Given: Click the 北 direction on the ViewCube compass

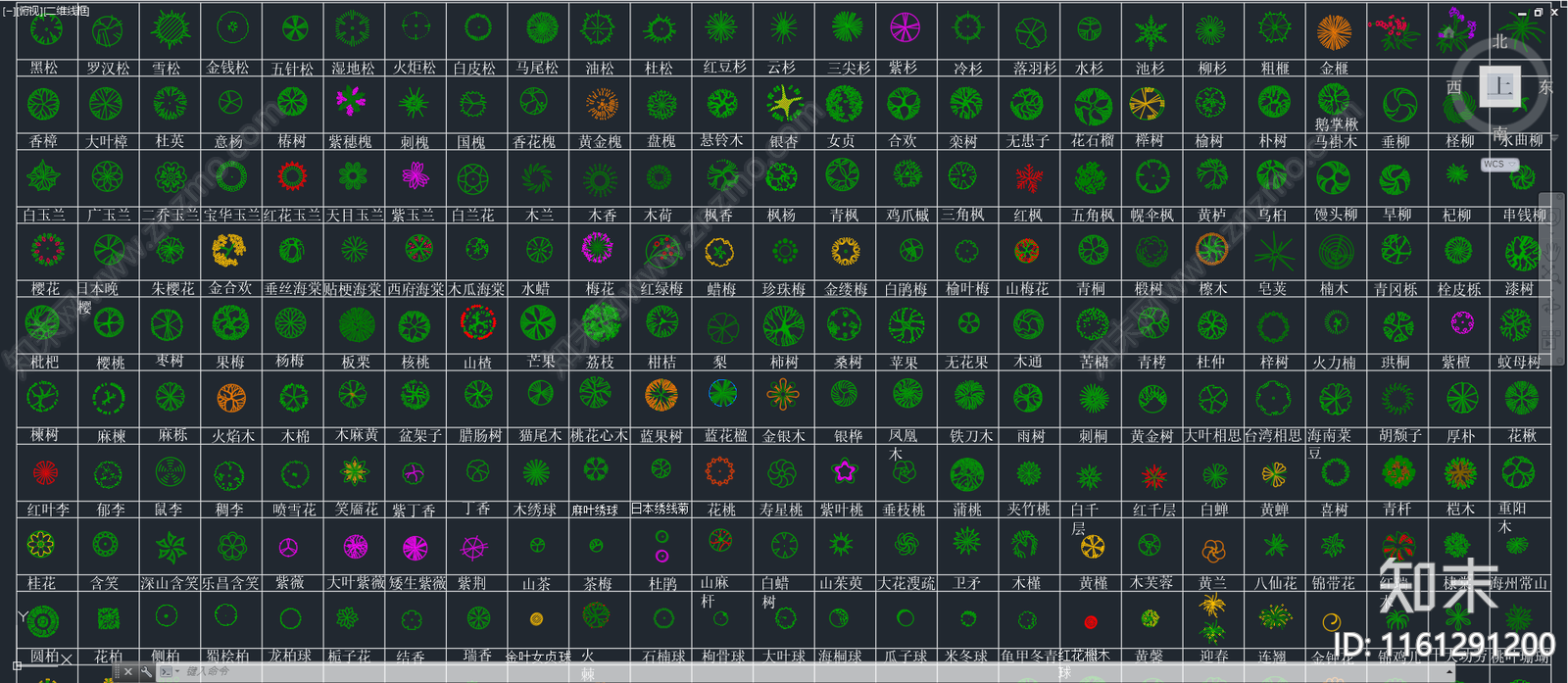Looking at the screenshot, I should (x=1500, y=42).
